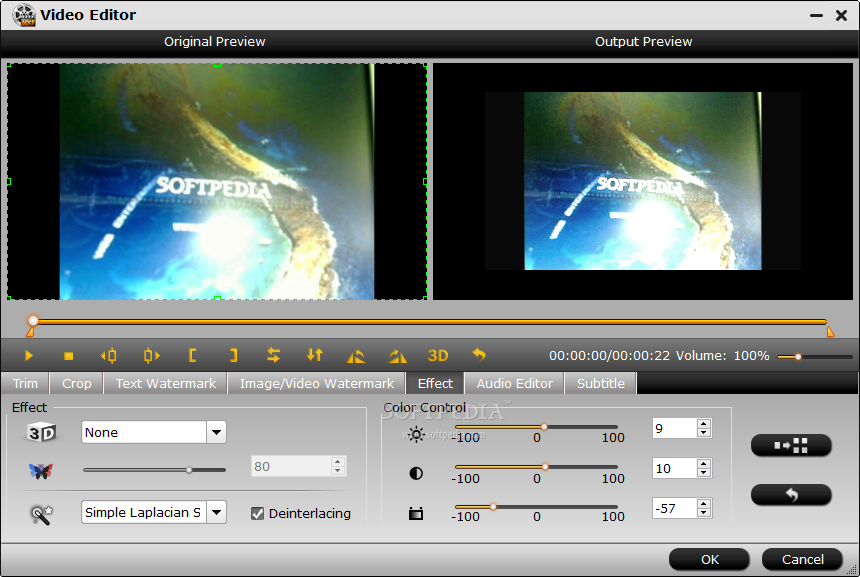
Task: Flip video horizontally using the swap arrows icon
Action: (x=273, y=356)
